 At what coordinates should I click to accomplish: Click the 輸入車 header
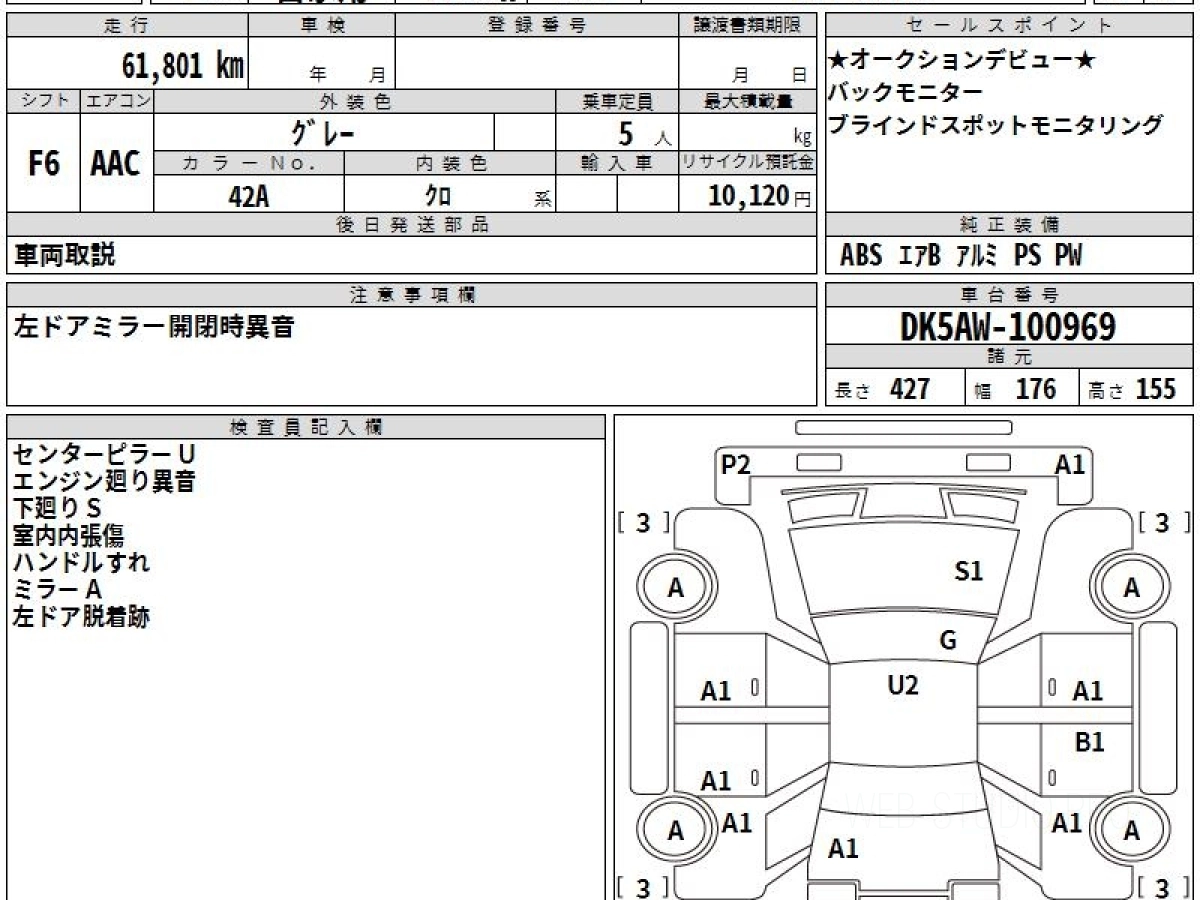(x=617, y=163)
